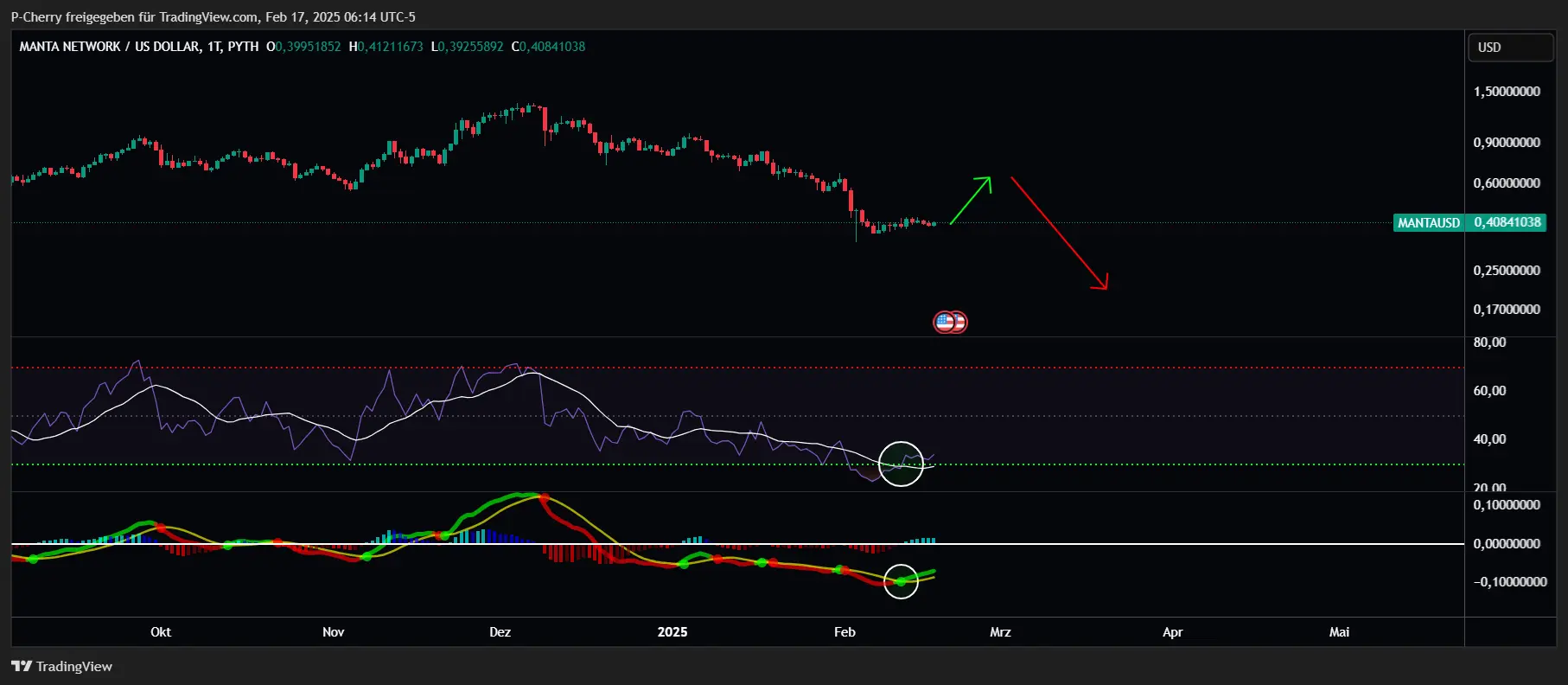The height and width of the screenshot is (685, 1568).
Task: Select the Mai label on time axis
Action: [x=1339, y=632]
